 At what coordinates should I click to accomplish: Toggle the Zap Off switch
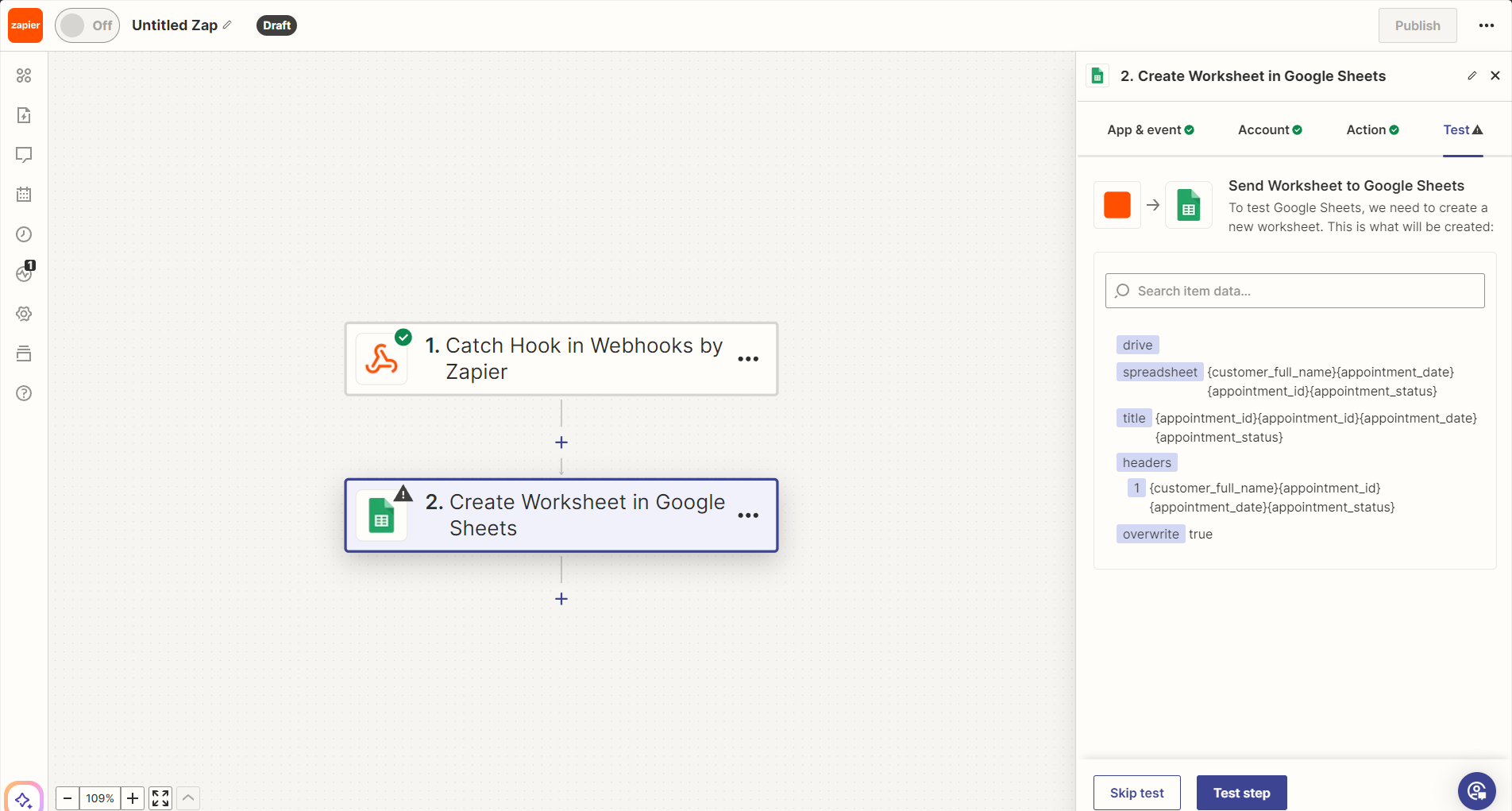click(86, 25)
